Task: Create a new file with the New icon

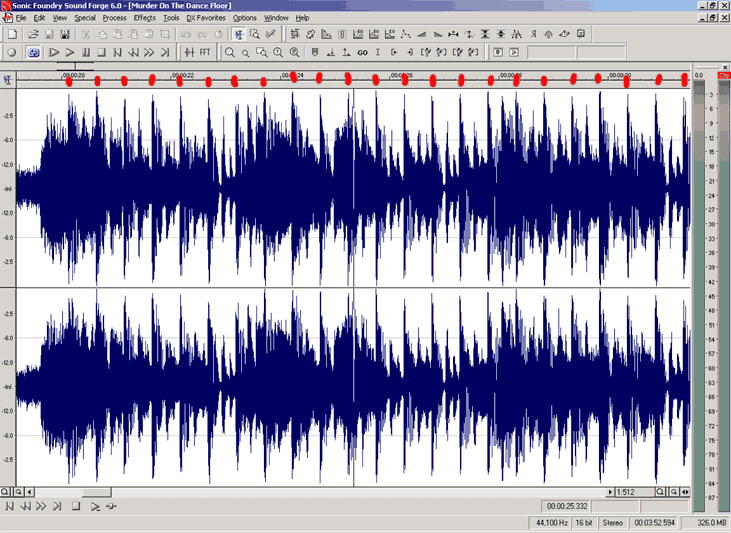Action: (x=13, y=34)
